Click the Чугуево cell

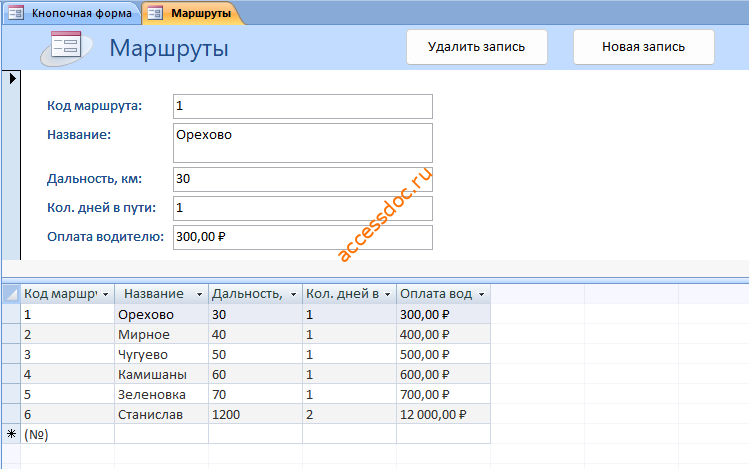coord(161,354)
